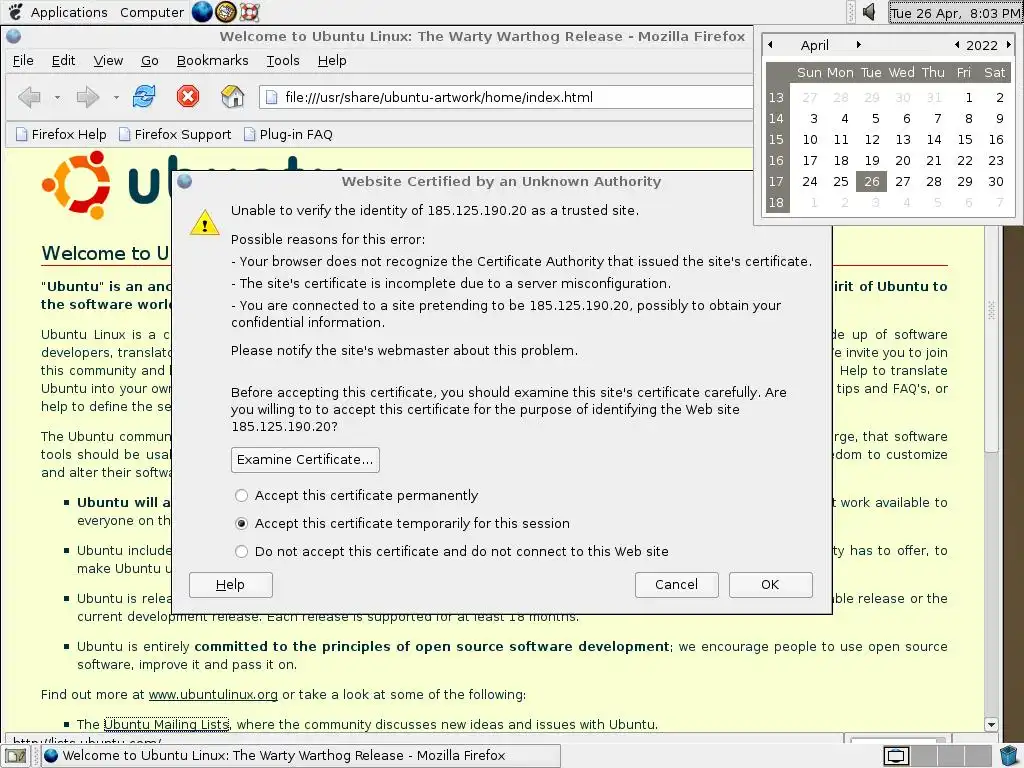
Task: Open the Edit menu
Action: [x=63, y=61]
